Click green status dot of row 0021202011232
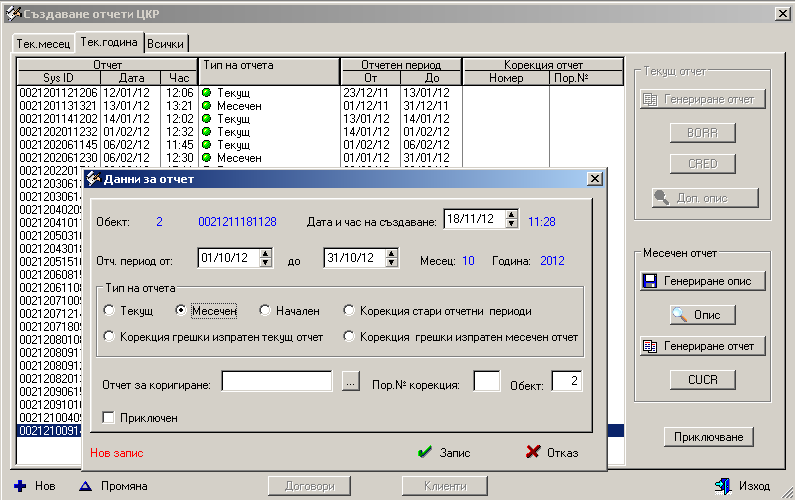795x500 pixels. 206,132
